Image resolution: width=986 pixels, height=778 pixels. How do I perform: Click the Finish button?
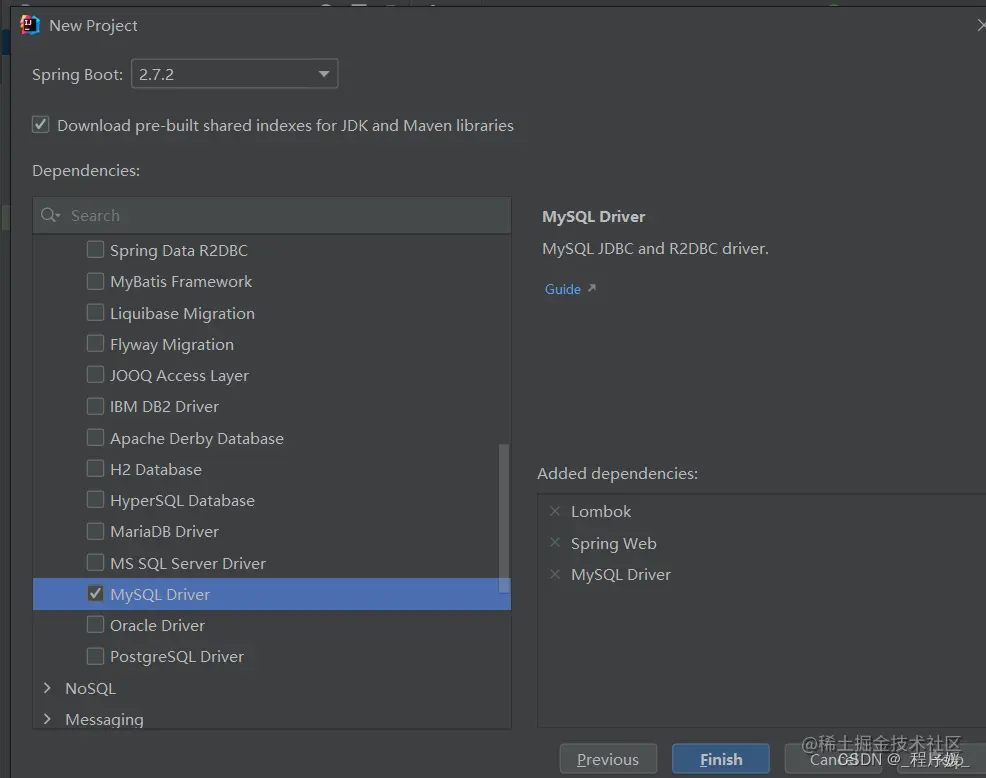click(x=721, y=759)
